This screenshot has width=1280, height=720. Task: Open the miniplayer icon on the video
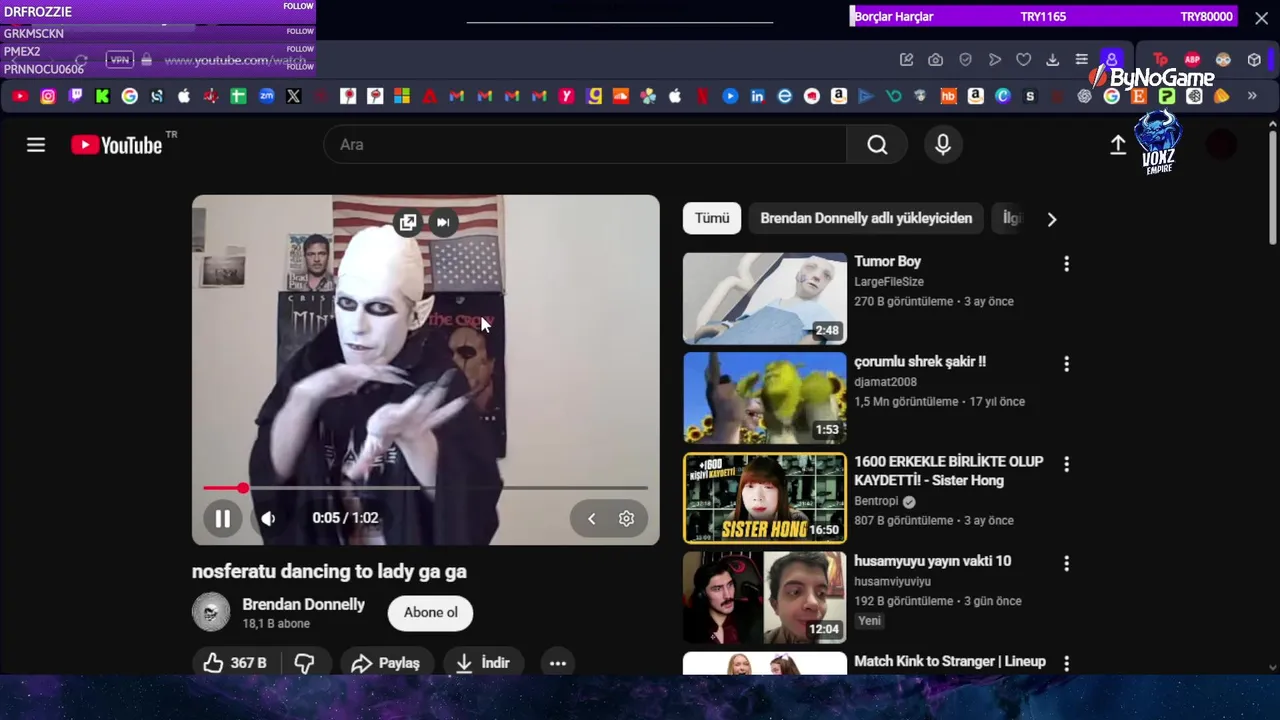point(408,223)
